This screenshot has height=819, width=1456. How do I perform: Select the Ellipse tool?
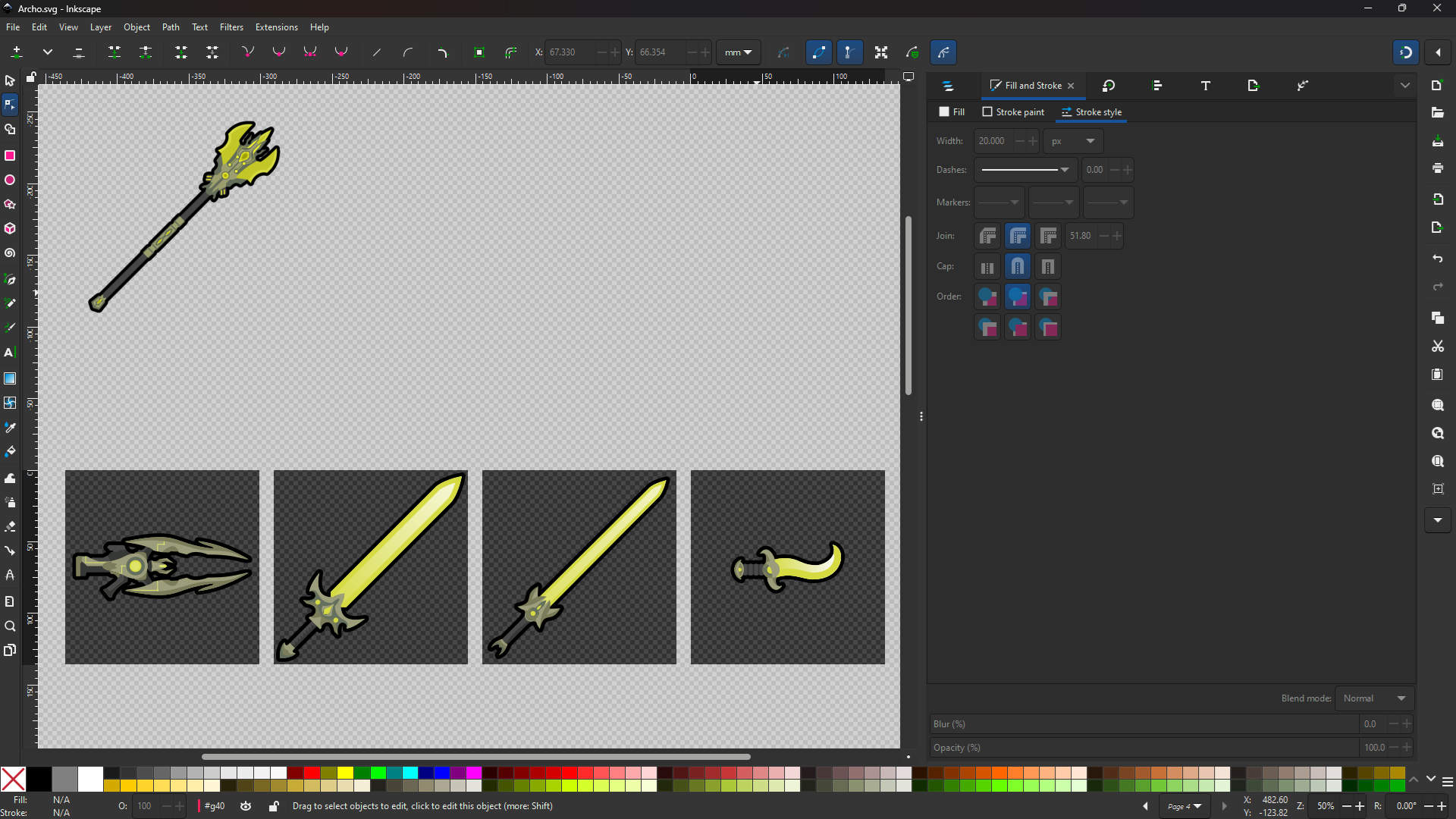click(x=10, y=180)
